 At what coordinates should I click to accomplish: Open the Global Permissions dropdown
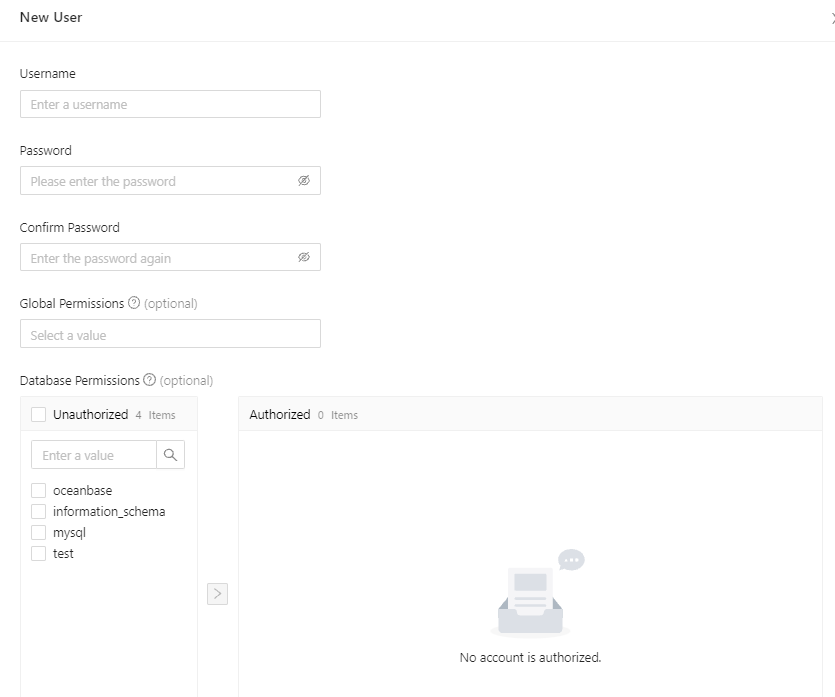170,334
